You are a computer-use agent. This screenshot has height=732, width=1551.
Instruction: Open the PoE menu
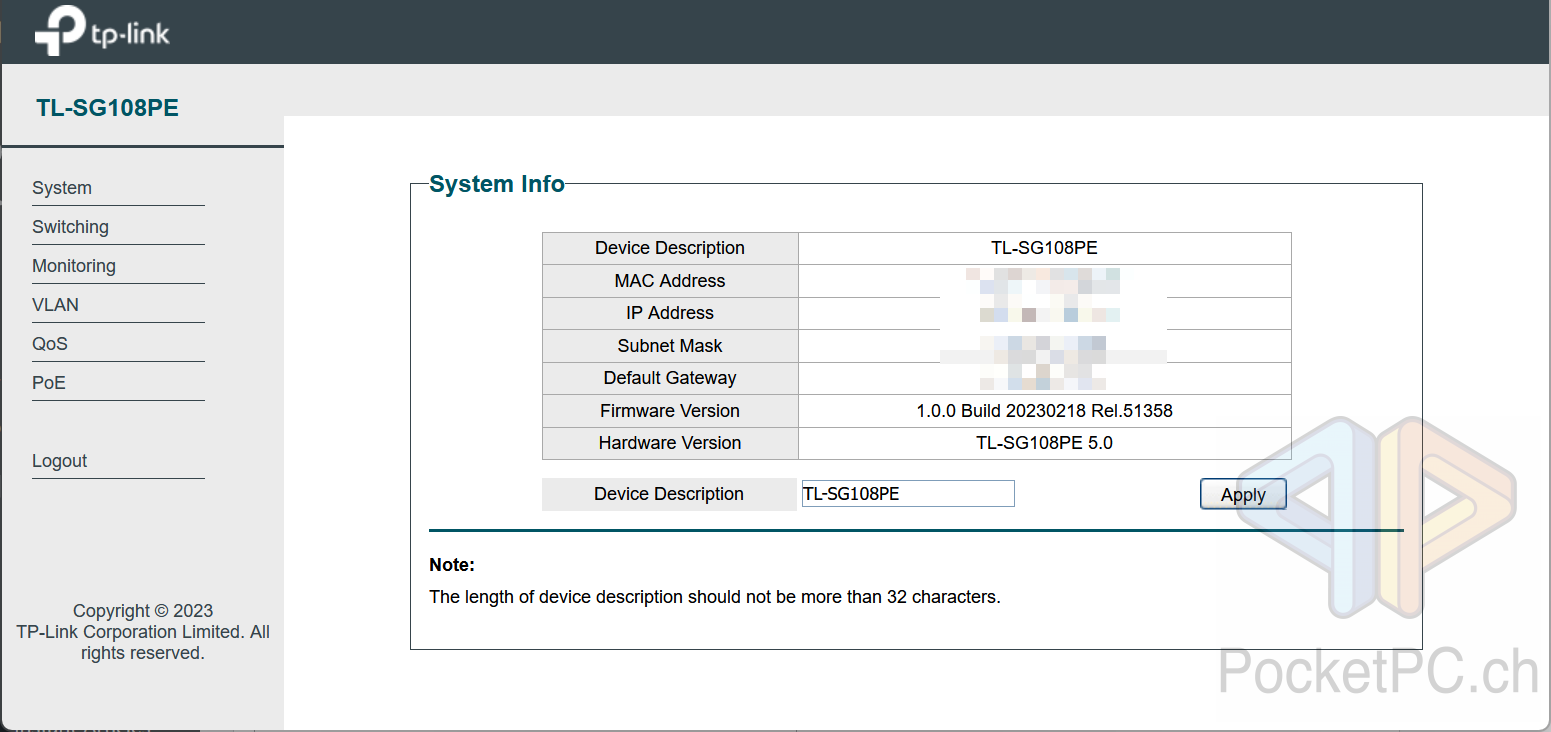(x=49, y=383)
